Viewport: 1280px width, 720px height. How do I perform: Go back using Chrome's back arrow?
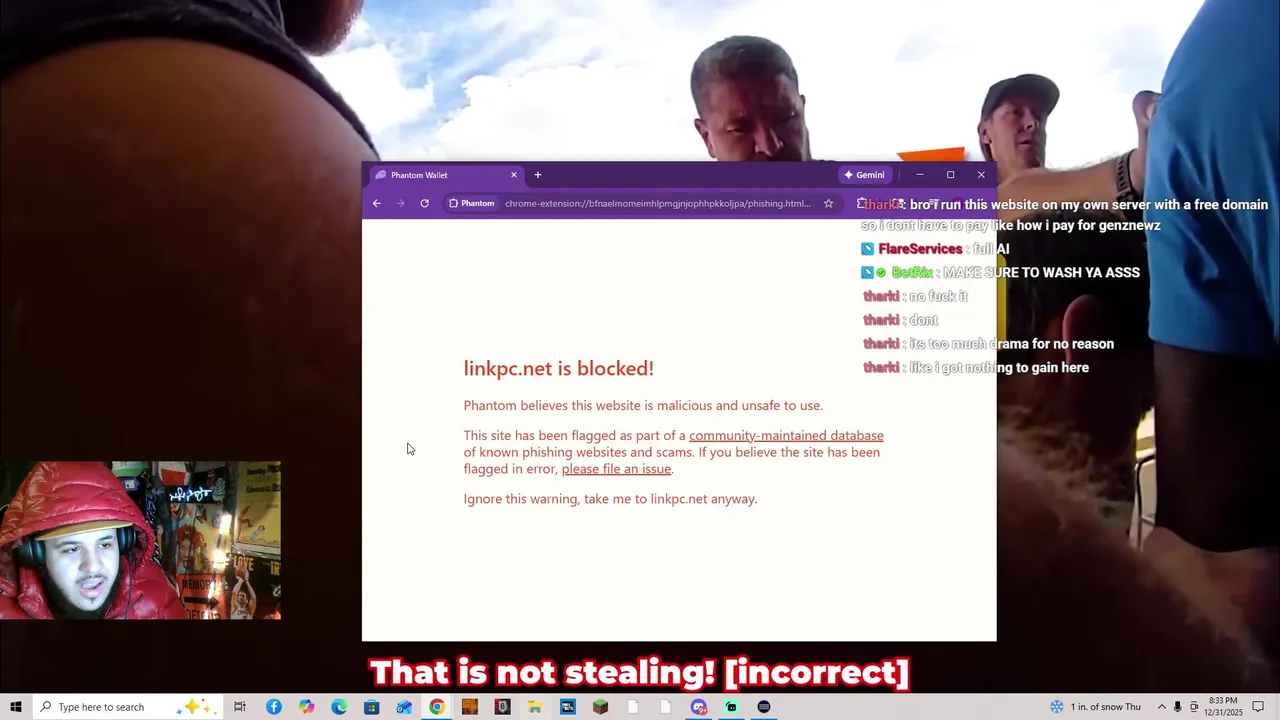coord(377,203)
